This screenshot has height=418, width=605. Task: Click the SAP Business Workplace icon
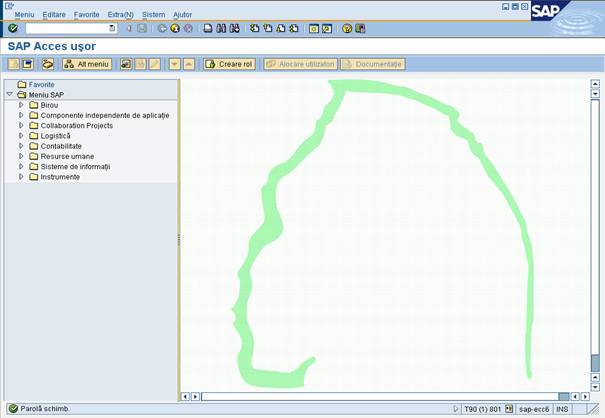point(47,64)
